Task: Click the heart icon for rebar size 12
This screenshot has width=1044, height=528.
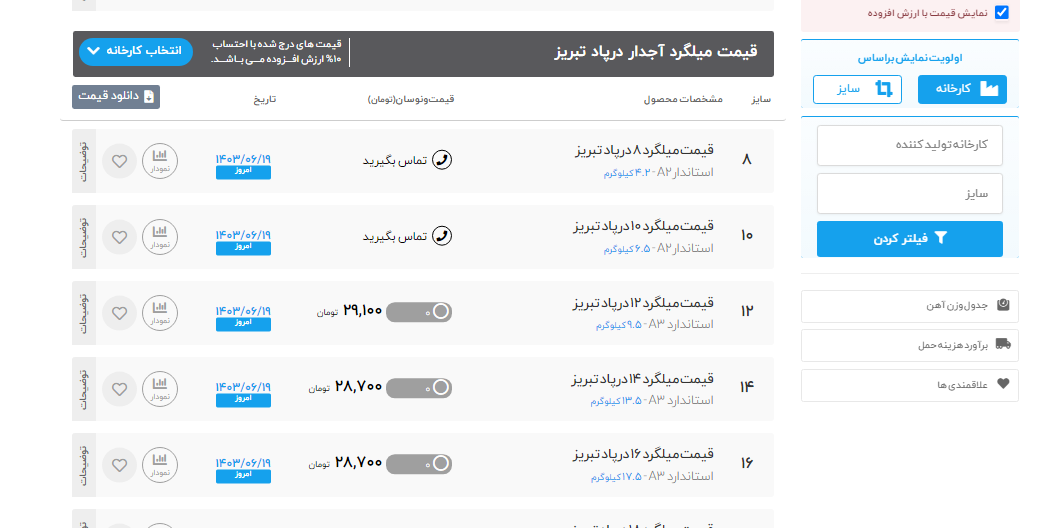Action: coord(119,313)
